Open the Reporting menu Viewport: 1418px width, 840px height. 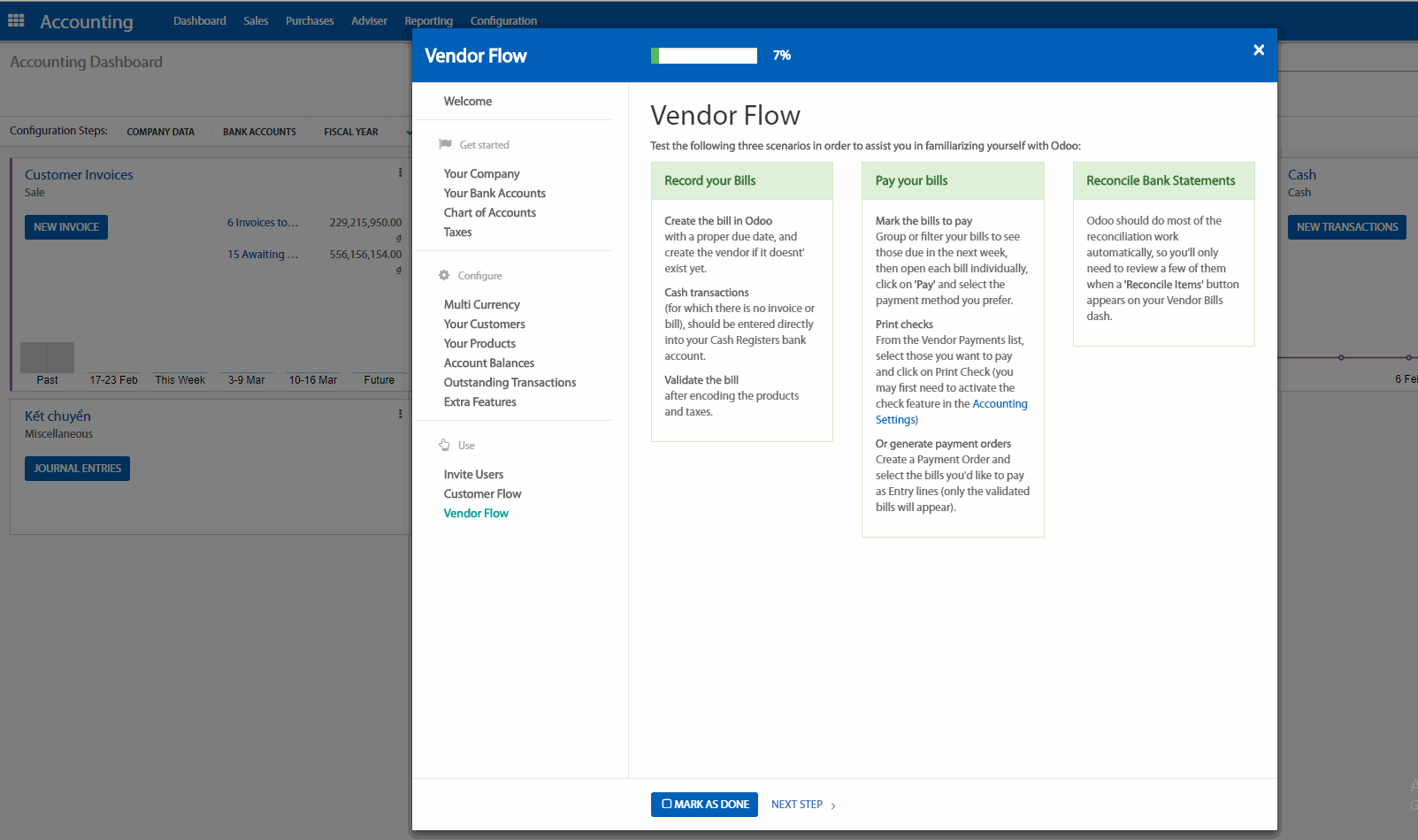(428, 21)
